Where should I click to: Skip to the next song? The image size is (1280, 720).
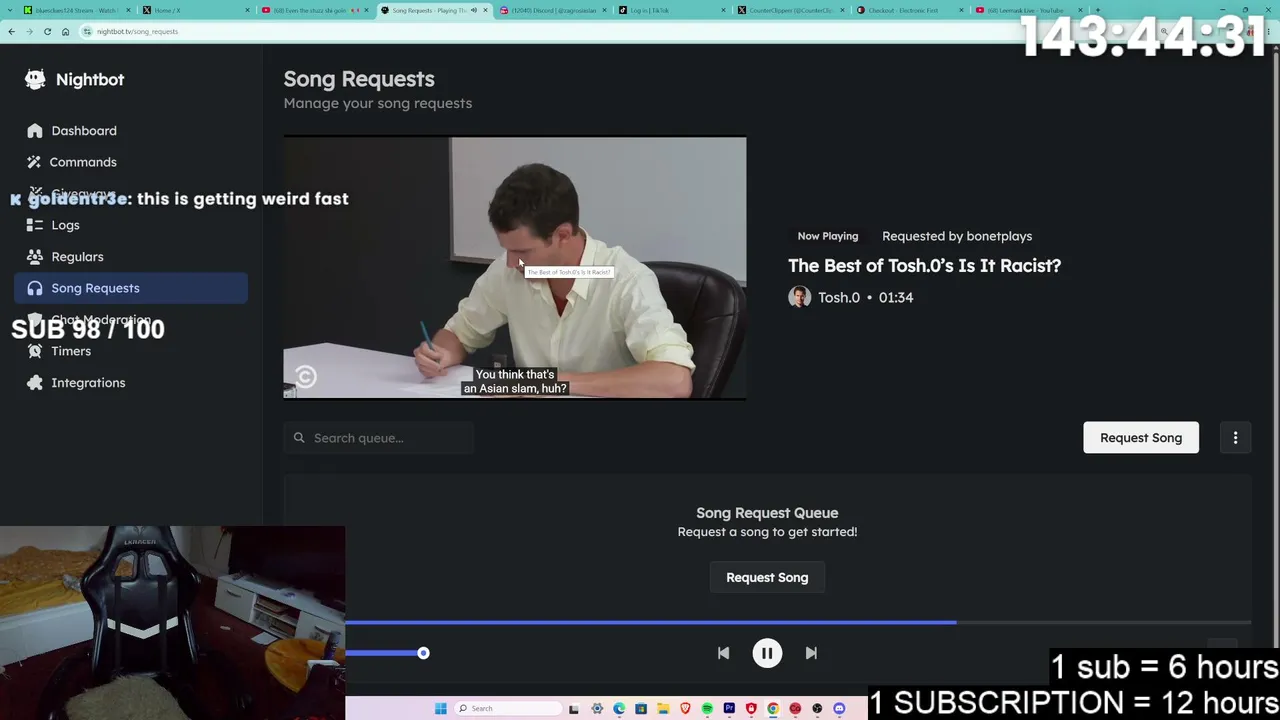pyautogui.click(x=811, y=653)
